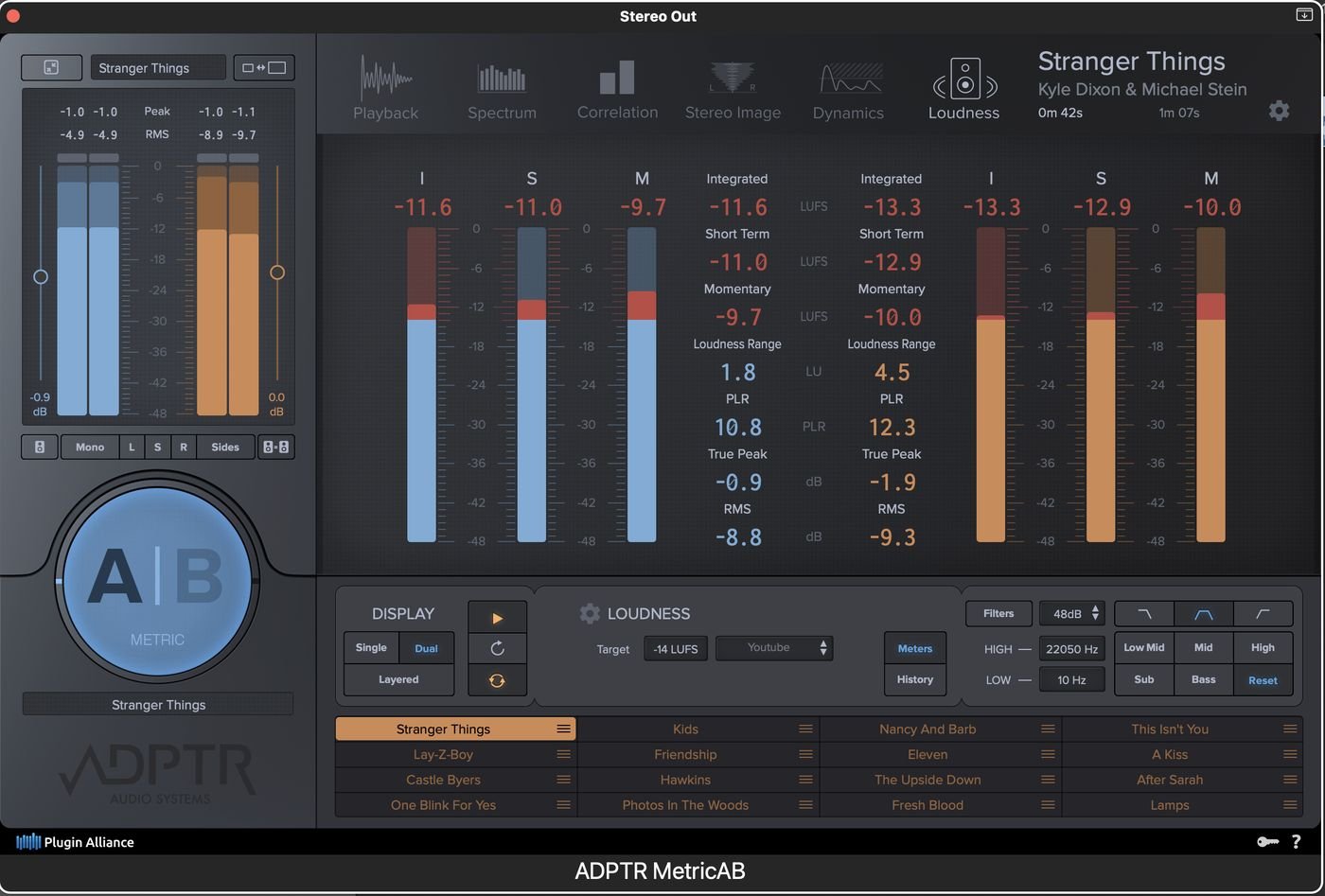Click the Reset filter button

1263,679
